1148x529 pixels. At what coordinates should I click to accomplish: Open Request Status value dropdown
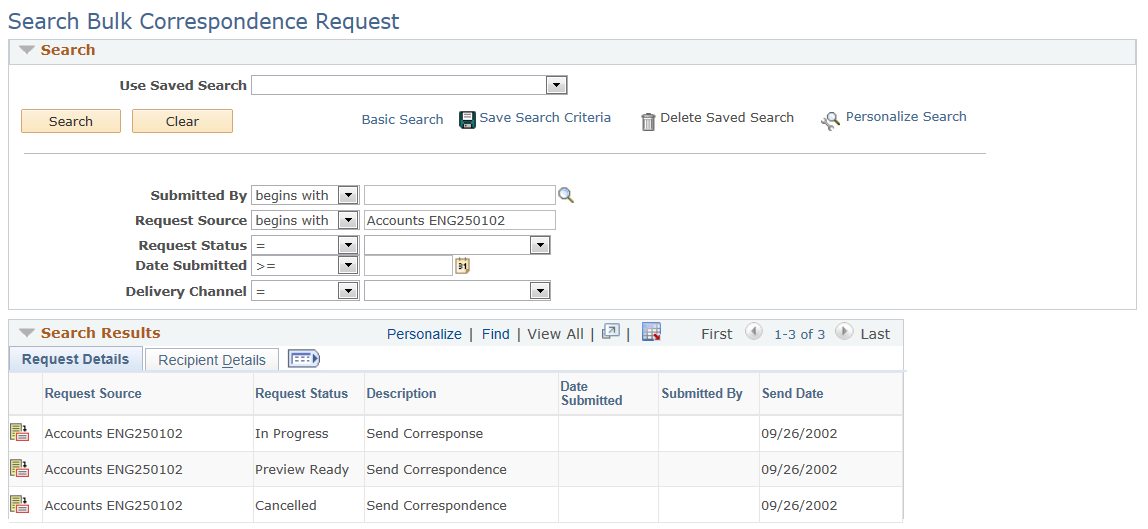540,245
